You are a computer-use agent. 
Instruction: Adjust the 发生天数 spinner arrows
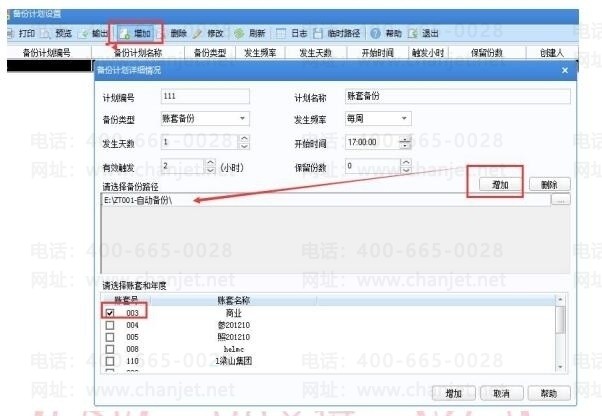point(244,142)
